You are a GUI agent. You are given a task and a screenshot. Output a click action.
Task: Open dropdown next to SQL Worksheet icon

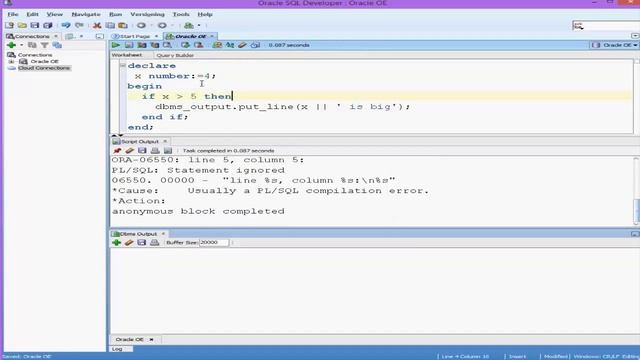click(x=199, y=25)
